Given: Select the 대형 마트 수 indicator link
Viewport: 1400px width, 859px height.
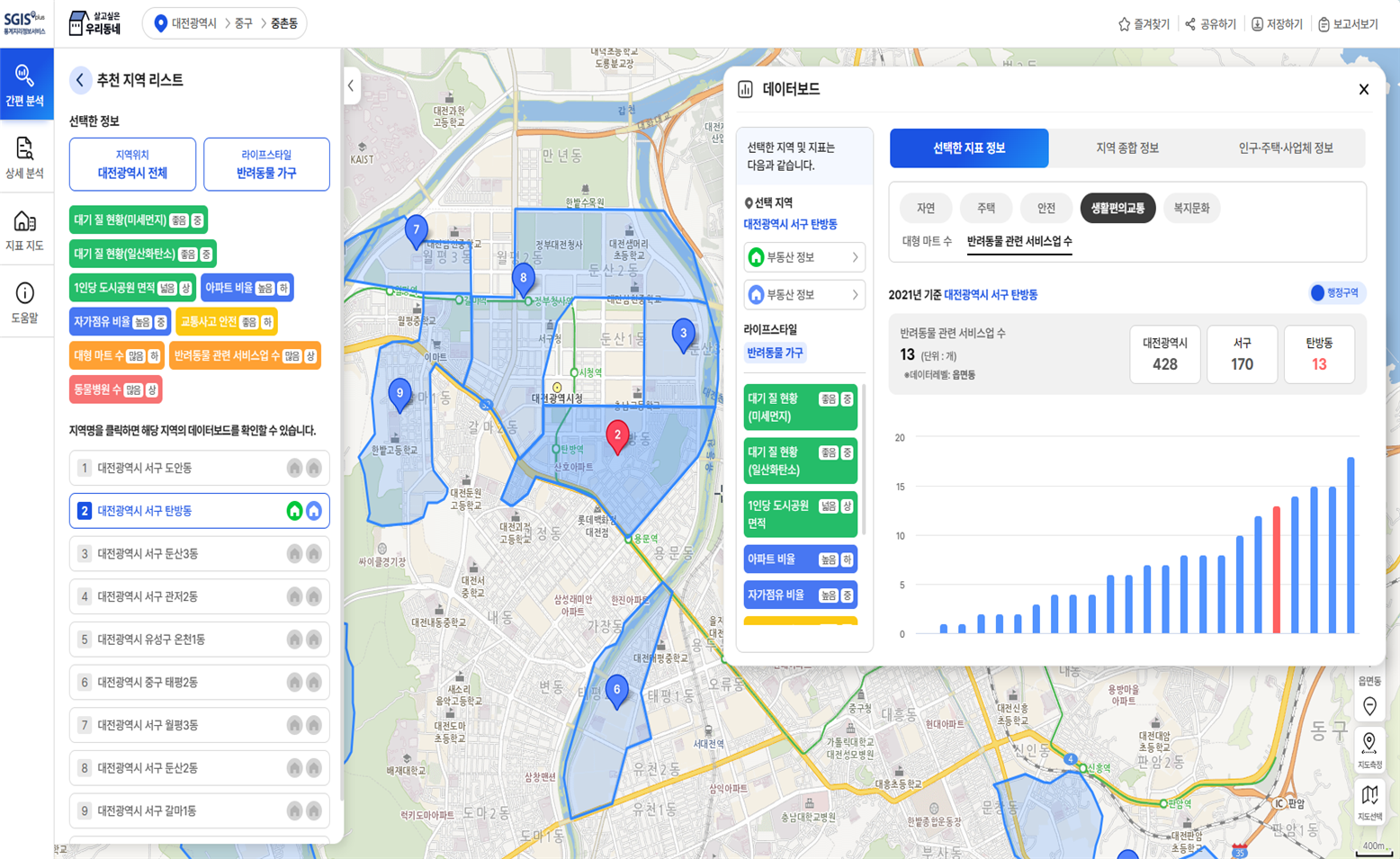Looking at the screenshot, I should click(927, 241).
